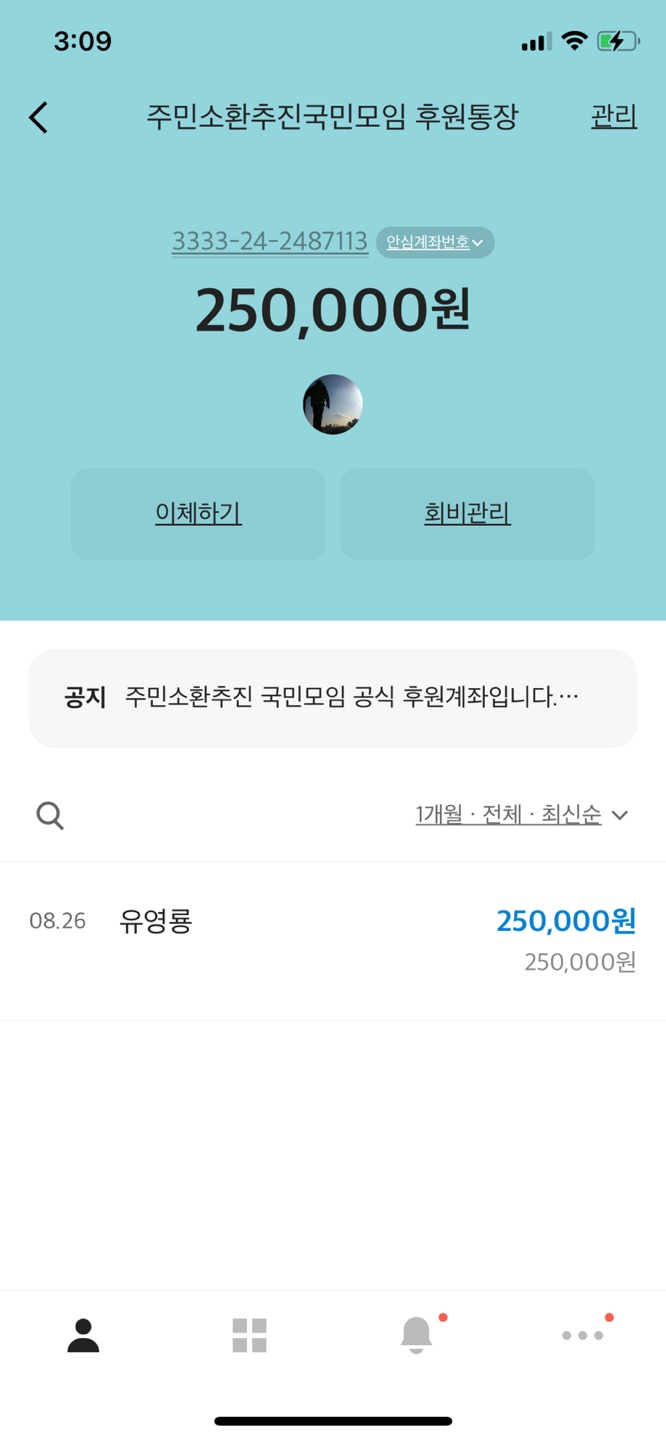Tap the blue 250,000원 deposit amount
Image resolution: width=666 pixels, height=1440 pixels.
pyautogui.click(x=566, y=921)
